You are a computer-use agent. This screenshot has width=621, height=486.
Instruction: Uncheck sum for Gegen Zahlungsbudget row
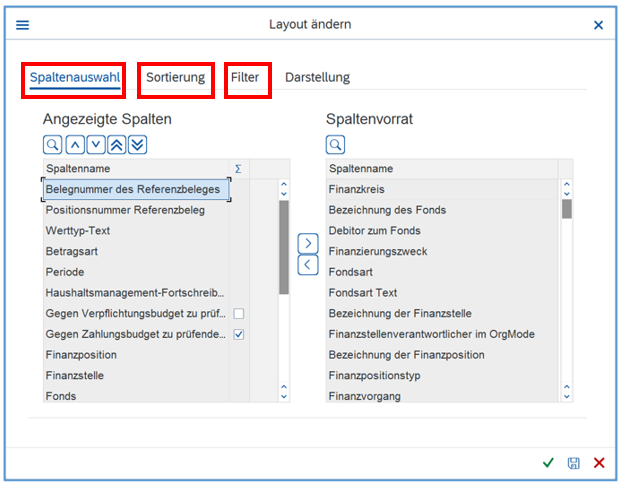tap(239, 334)
